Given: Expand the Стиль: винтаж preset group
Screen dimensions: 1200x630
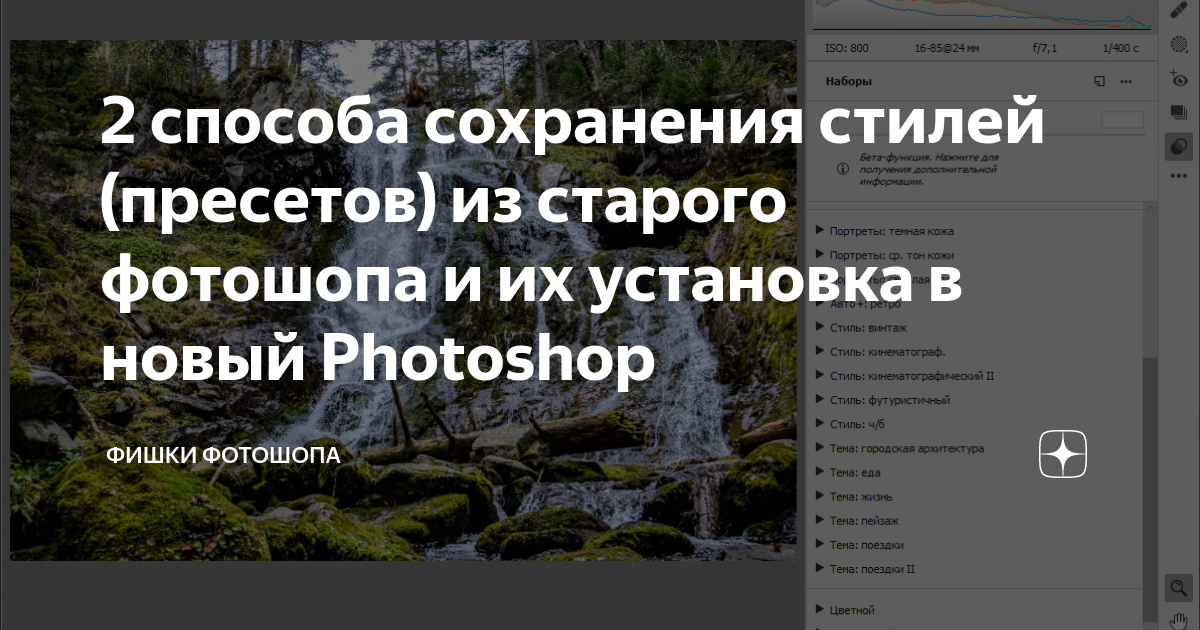Looking at the screenshot, I should tap(821, 327).
